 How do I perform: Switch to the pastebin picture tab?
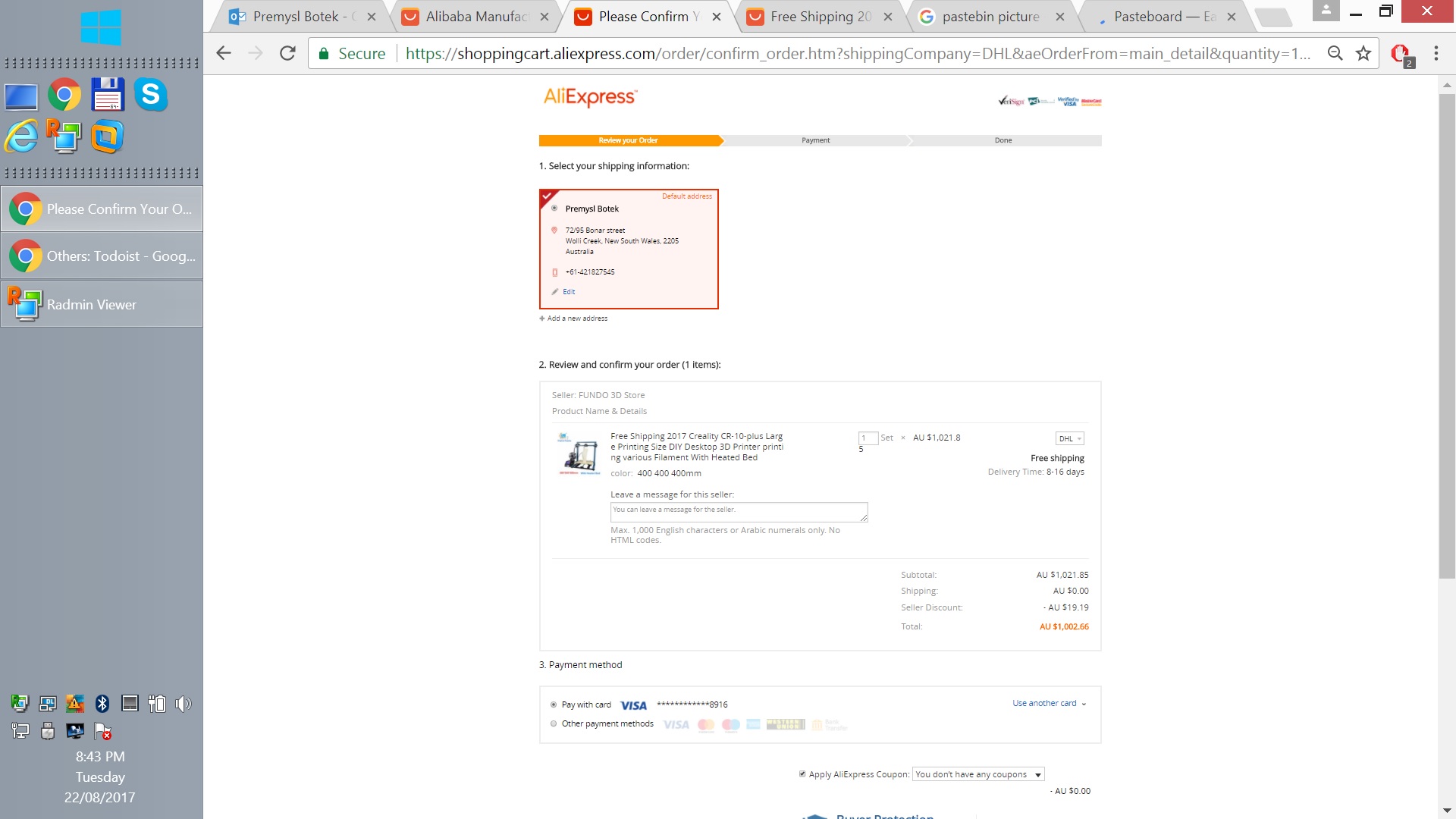click(990, 17)
